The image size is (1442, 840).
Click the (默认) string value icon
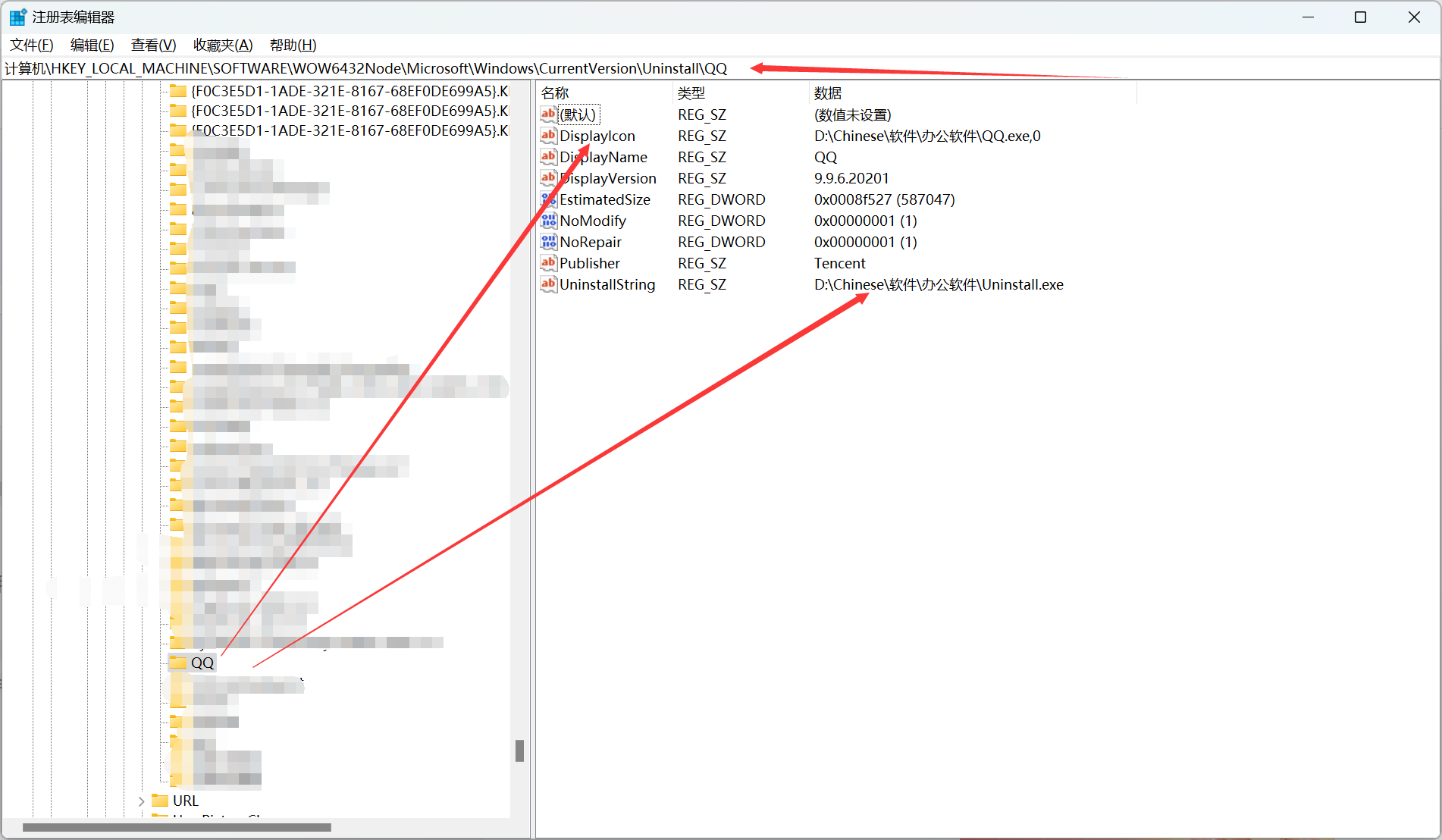548,114
